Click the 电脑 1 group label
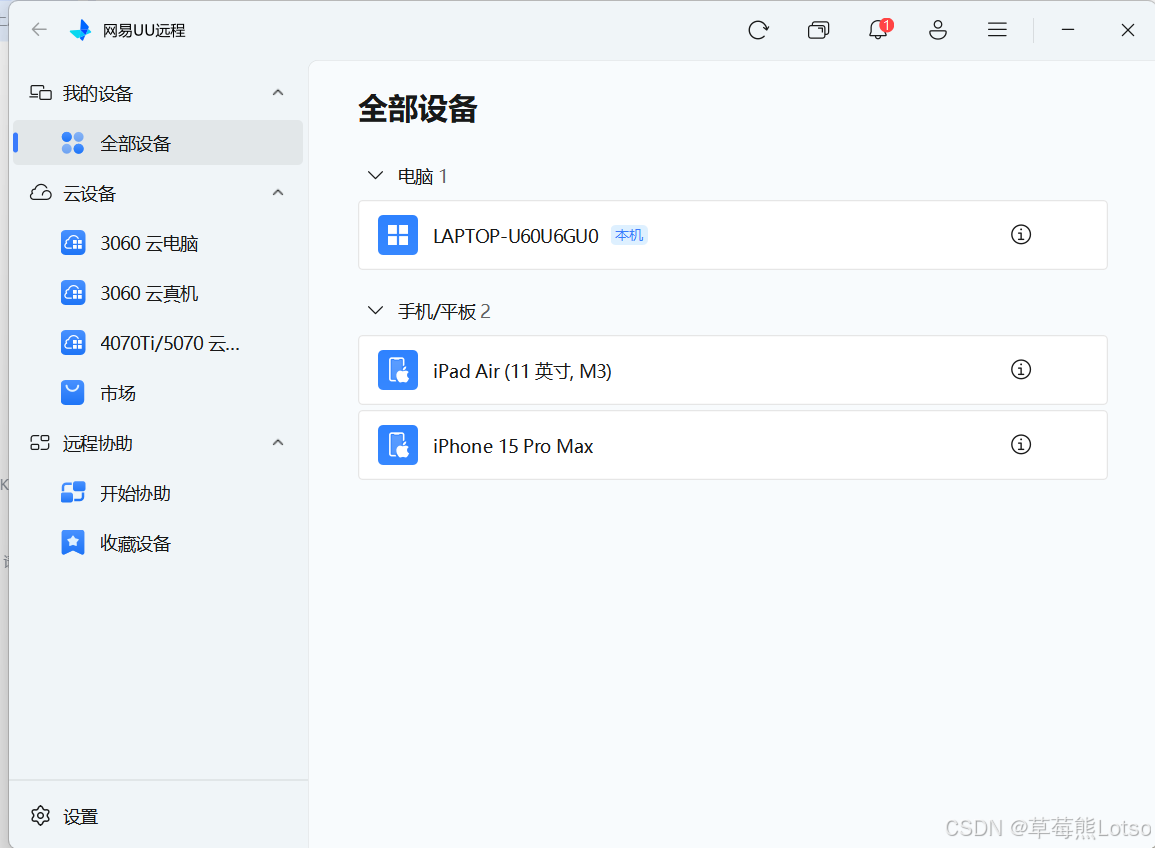Viewport: 1155px width, 848px height. pyautogui.click(x=422, y=176)
